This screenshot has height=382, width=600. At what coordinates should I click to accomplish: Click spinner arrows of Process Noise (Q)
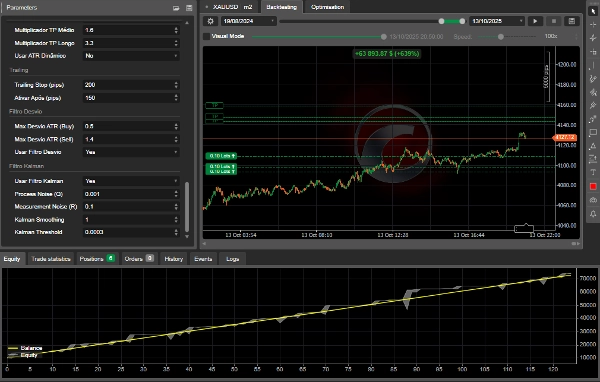pyautogui.click(x=176, y=194)
